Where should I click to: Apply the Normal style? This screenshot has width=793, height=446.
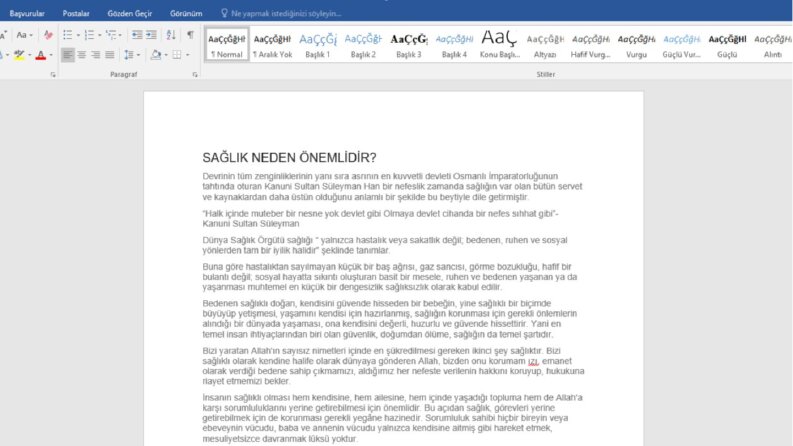pyautogui.click(x=227, y=44)
